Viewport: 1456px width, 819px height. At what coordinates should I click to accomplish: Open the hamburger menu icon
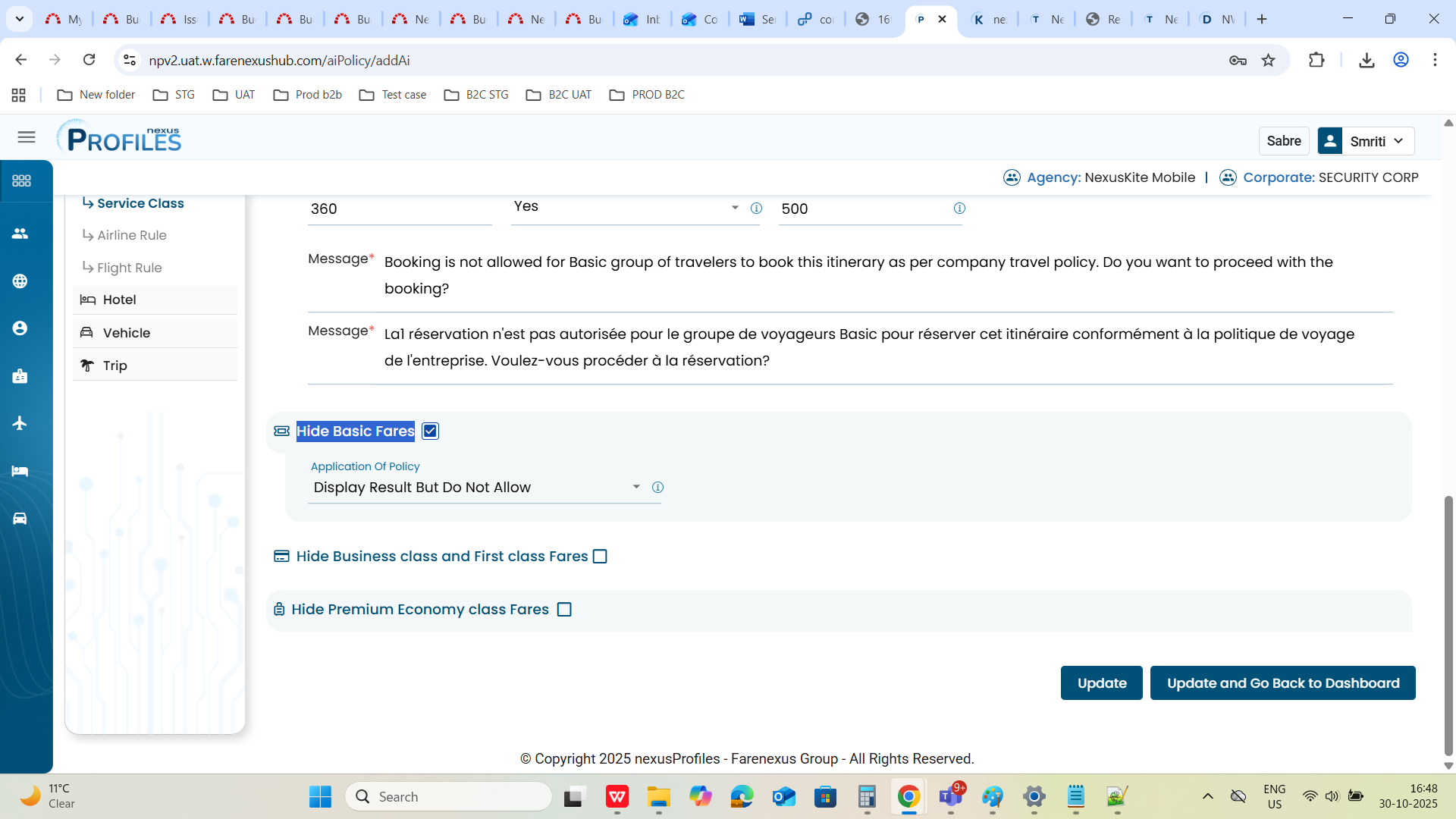(x=27, y=137)
